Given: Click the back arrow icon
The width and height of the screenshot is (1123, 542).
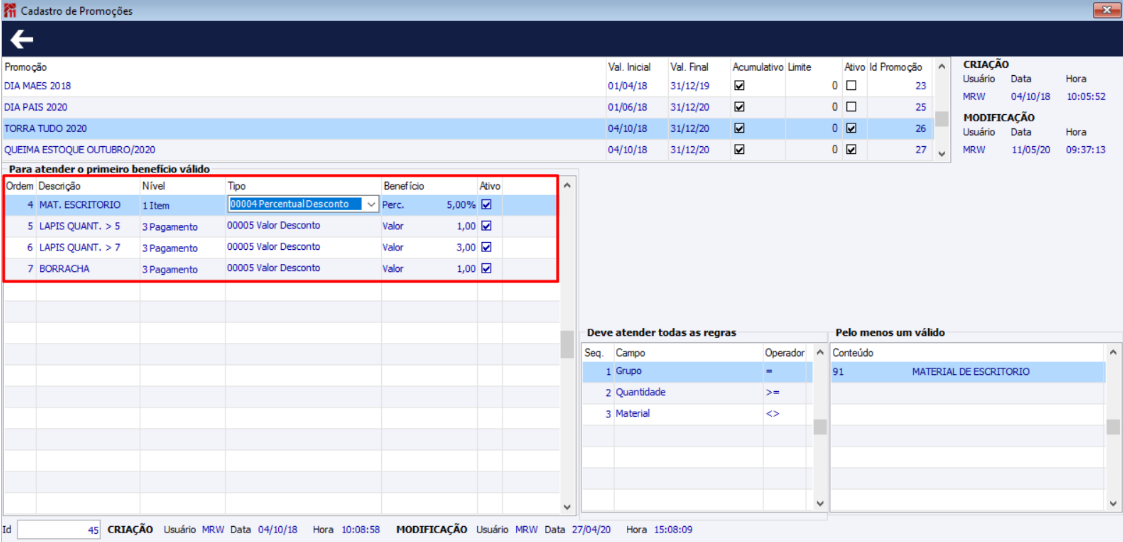Looking at the screenshot, I should [22, 39].
